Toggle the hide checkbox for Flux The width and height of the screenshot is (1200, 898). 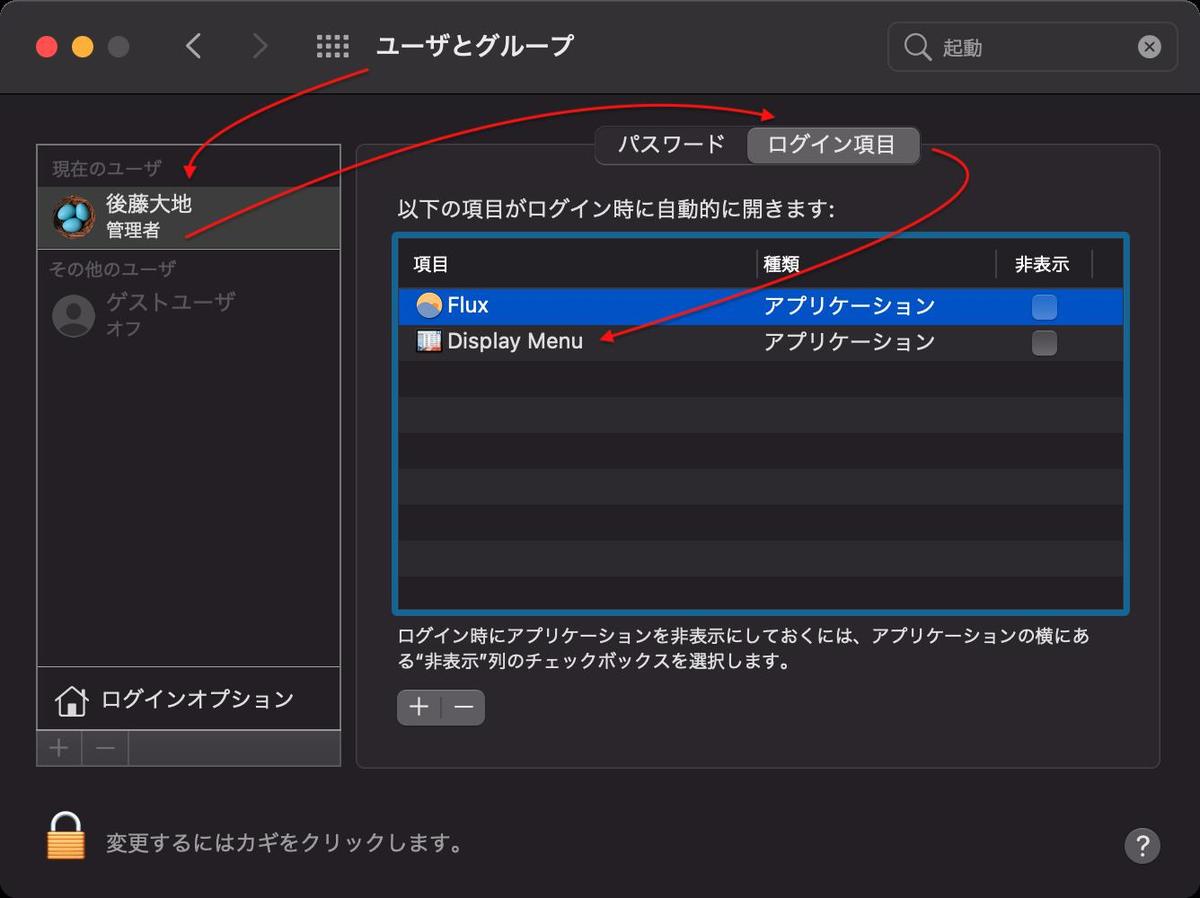(x=1044, y=306)
